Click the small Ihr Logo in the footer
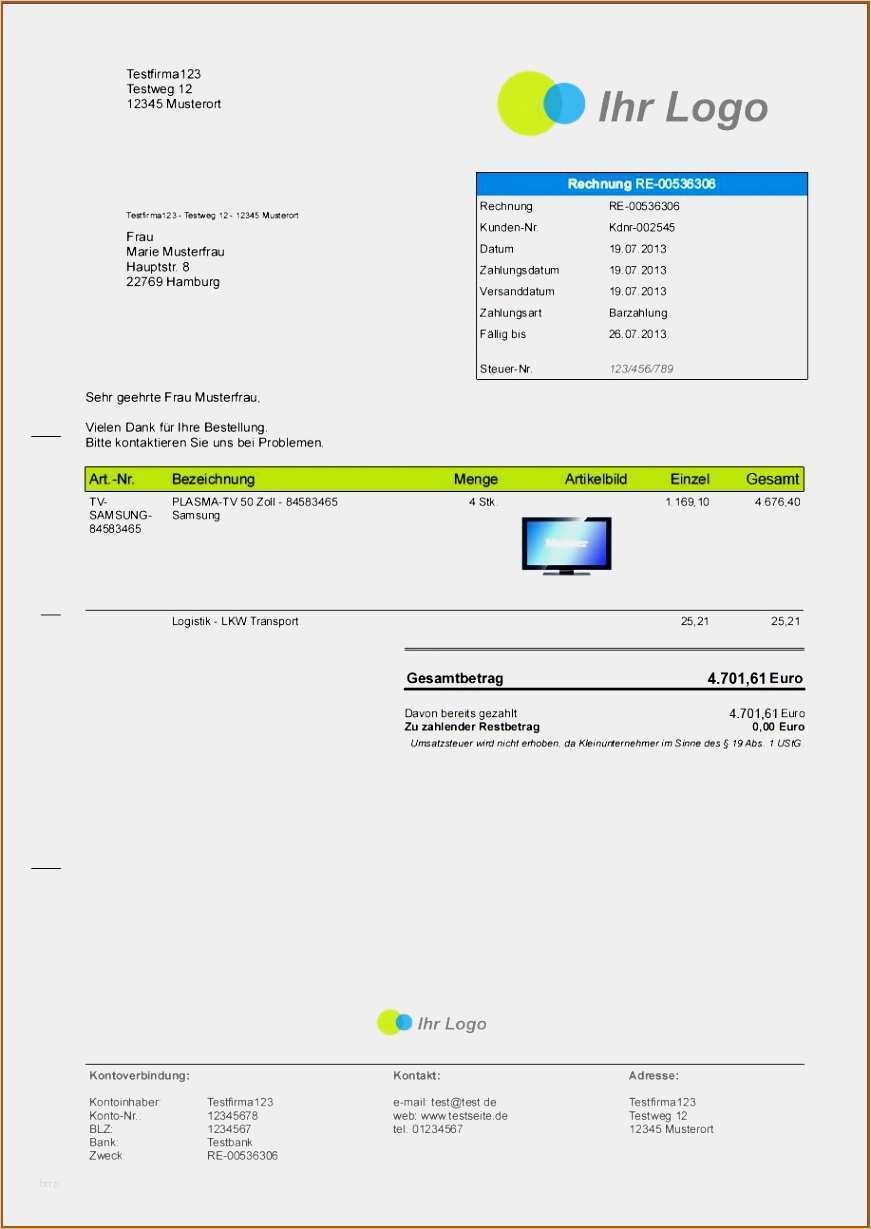Image resolution: width=871 pixels, height=1229 pixels. point(432,1023)
